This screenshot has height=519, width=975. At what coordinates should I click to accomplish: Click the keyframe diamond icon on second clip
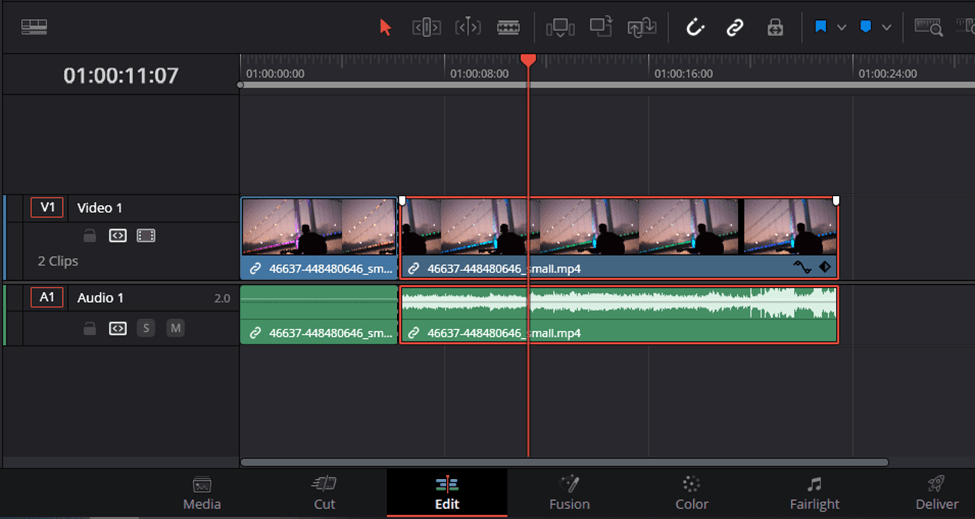point(825,267)
